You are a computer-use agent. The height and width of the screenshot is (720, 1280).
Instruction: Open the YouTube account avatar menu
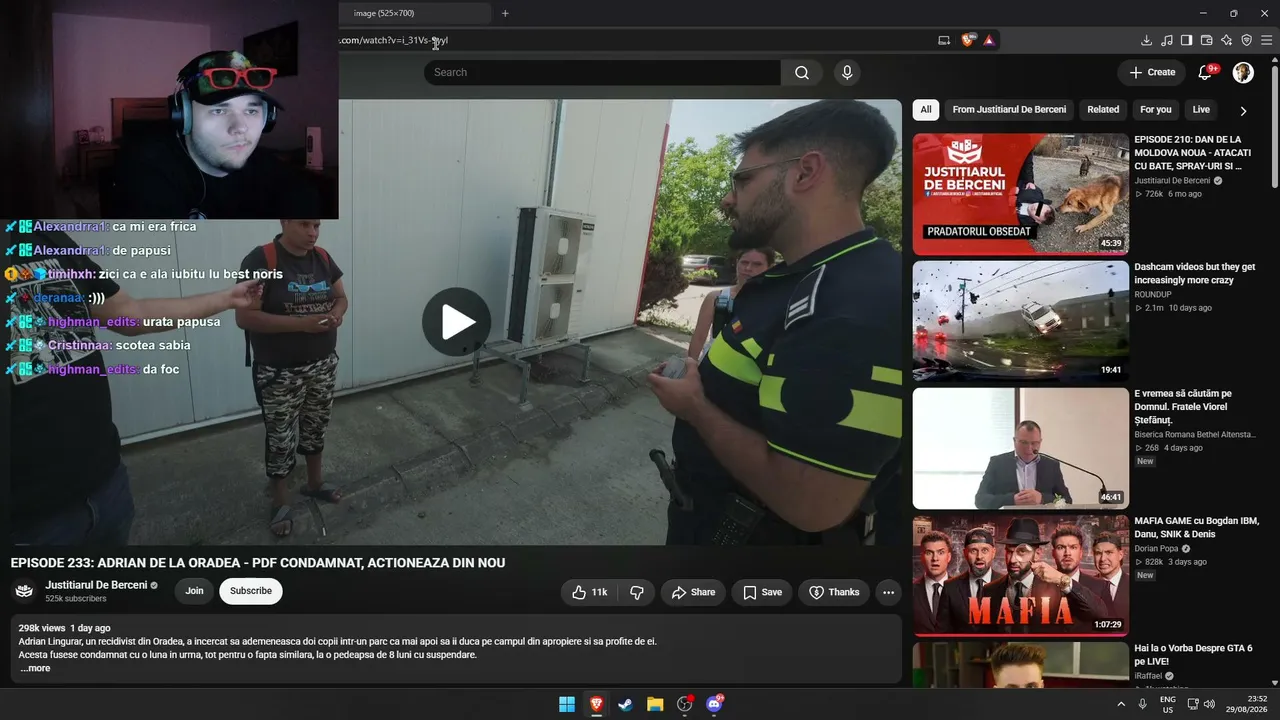(1243, 72)
